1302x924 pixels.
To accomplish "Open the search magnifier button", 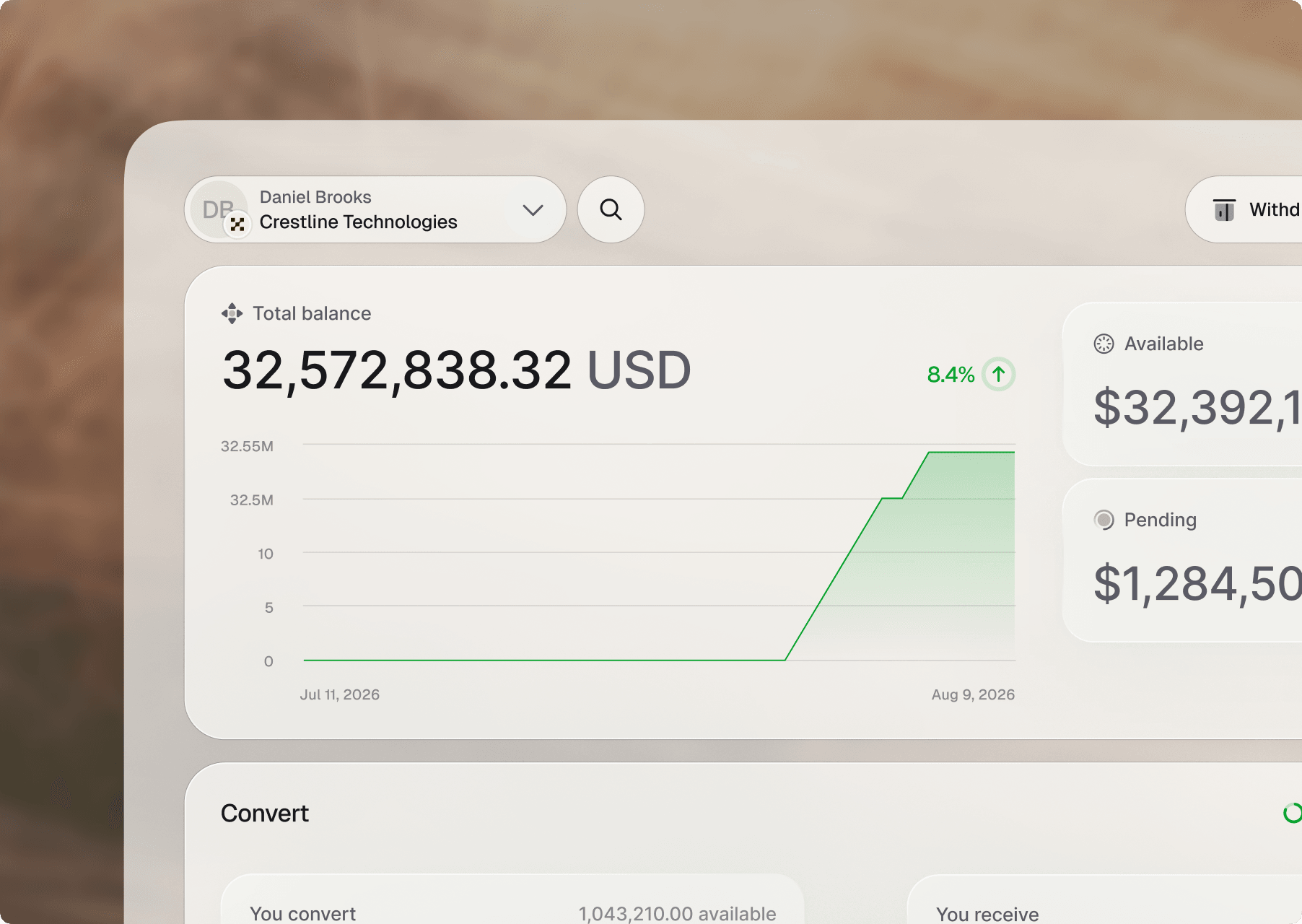I will pyautogui.click(x=611, y=209).
